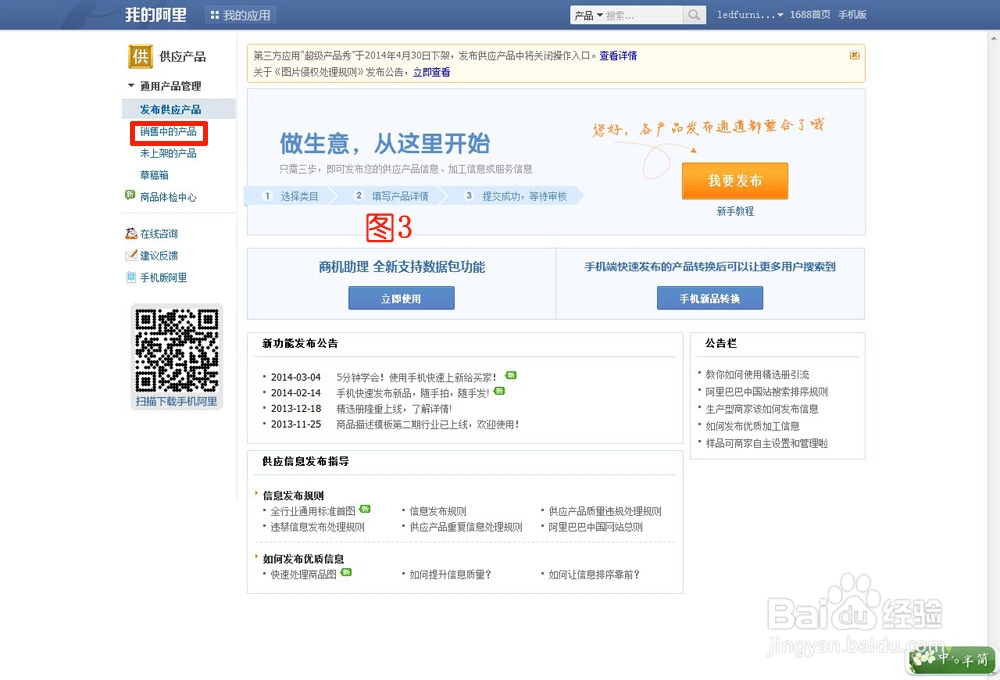
Task: Open the ledfurni account dropdown
Action: 749,15
